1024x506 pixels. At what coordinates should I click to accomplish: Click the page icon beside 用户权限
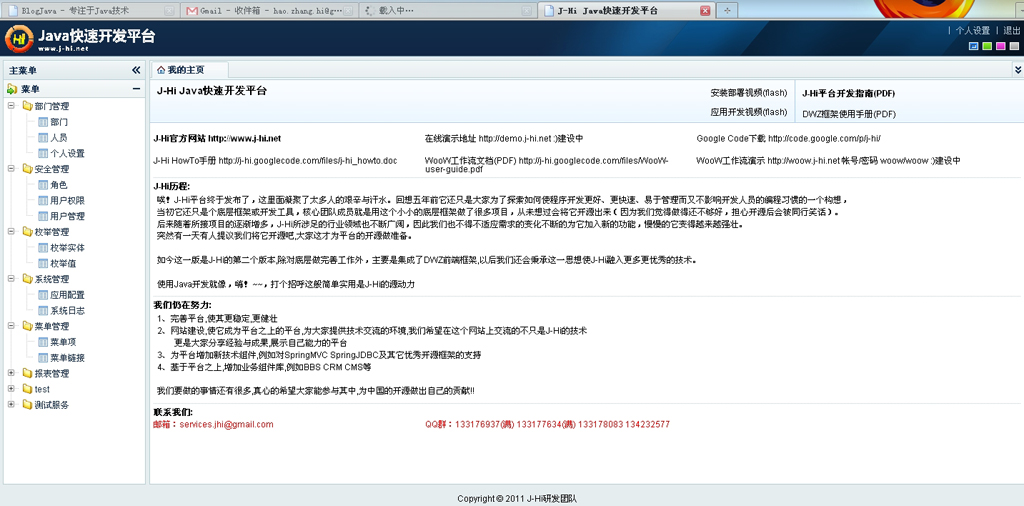[x=43, y=200]
